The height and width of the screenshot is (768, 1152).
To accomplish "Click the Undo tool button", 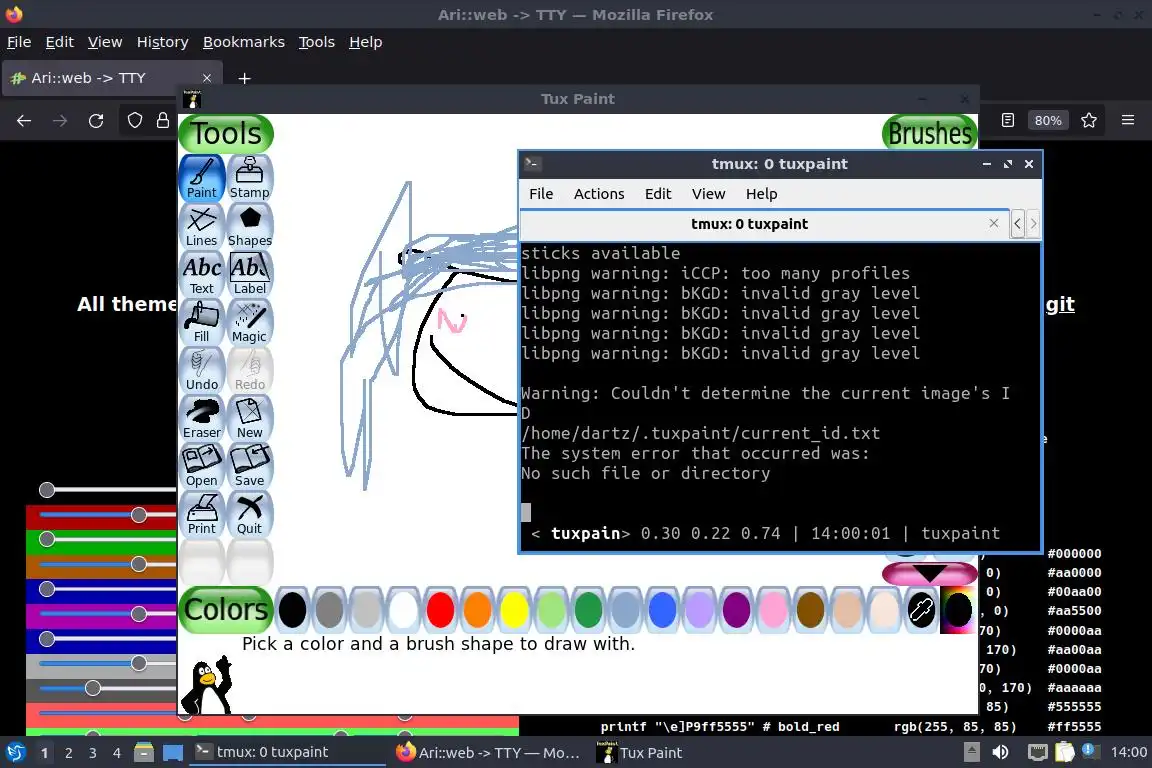I will click(201, 370).
